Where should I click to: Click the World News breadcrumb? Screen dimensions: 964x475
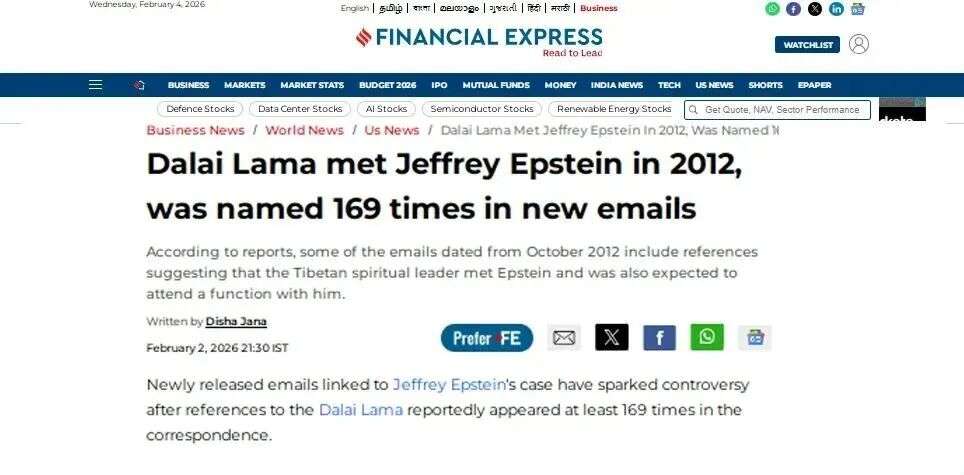tap(304, 131)
